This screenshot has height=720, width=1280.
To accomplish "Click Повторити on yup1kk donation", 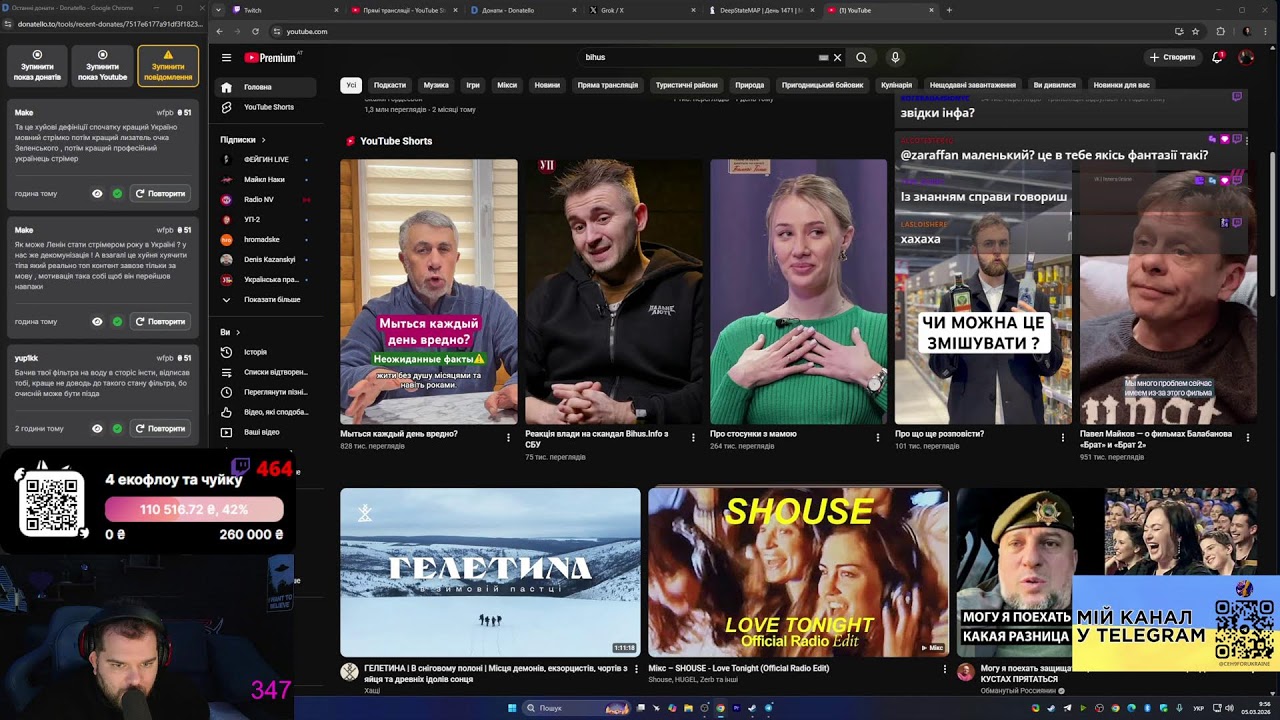I will pyautogui.click(x=160, y=429).
